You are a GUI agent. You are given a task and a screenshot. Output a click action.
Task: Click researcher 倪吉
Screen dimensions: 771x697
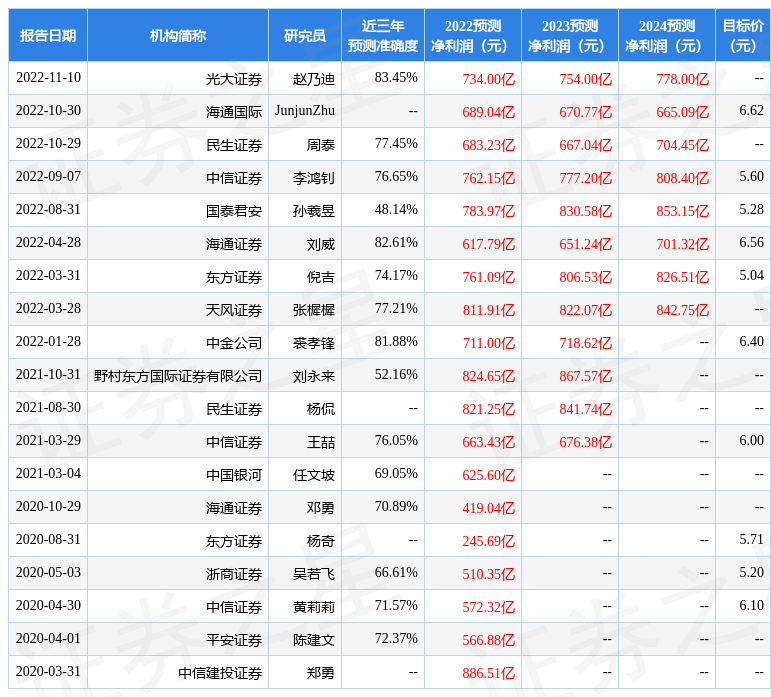coord(321,277)
